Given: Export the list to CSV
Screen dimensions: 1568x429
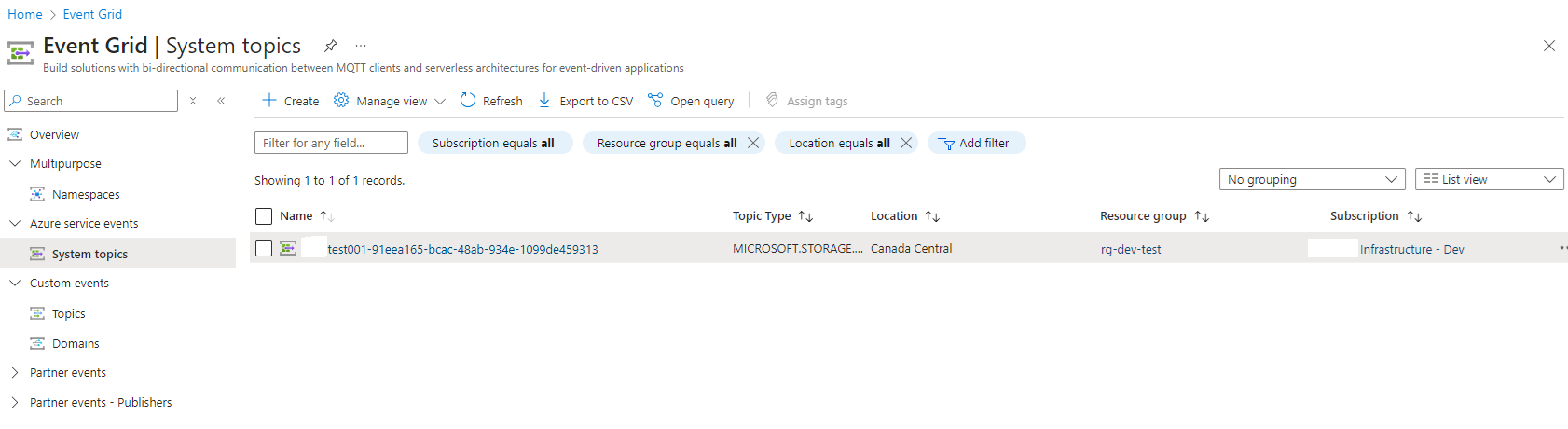Looking at the screenshot, I should [585, 101].
